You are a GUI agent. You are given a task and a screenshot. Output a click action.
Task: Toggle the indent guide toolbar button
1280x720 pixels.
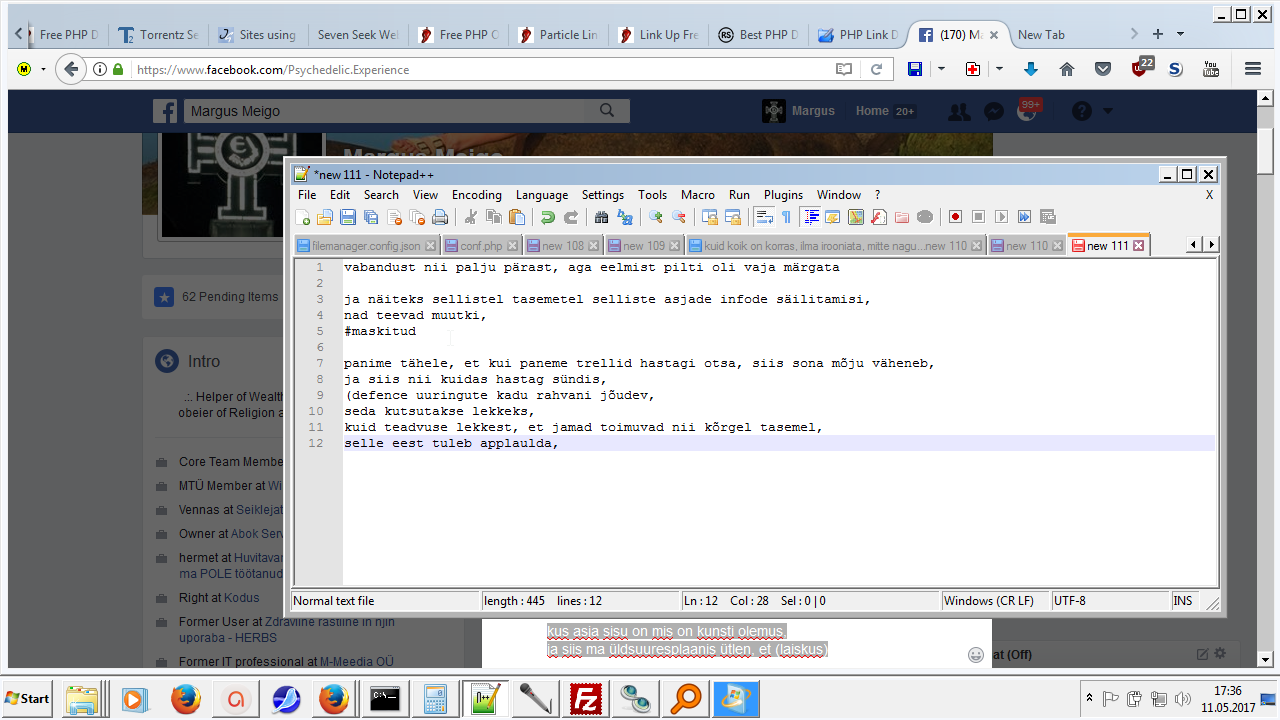(810, 217)
